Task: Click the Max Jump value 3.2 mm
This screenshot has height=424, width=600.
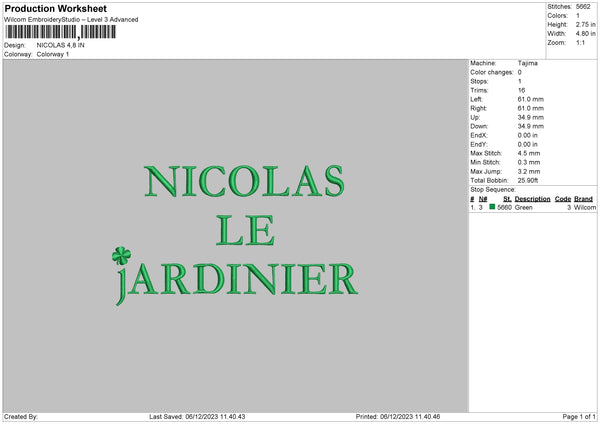Action: (529, 172)
